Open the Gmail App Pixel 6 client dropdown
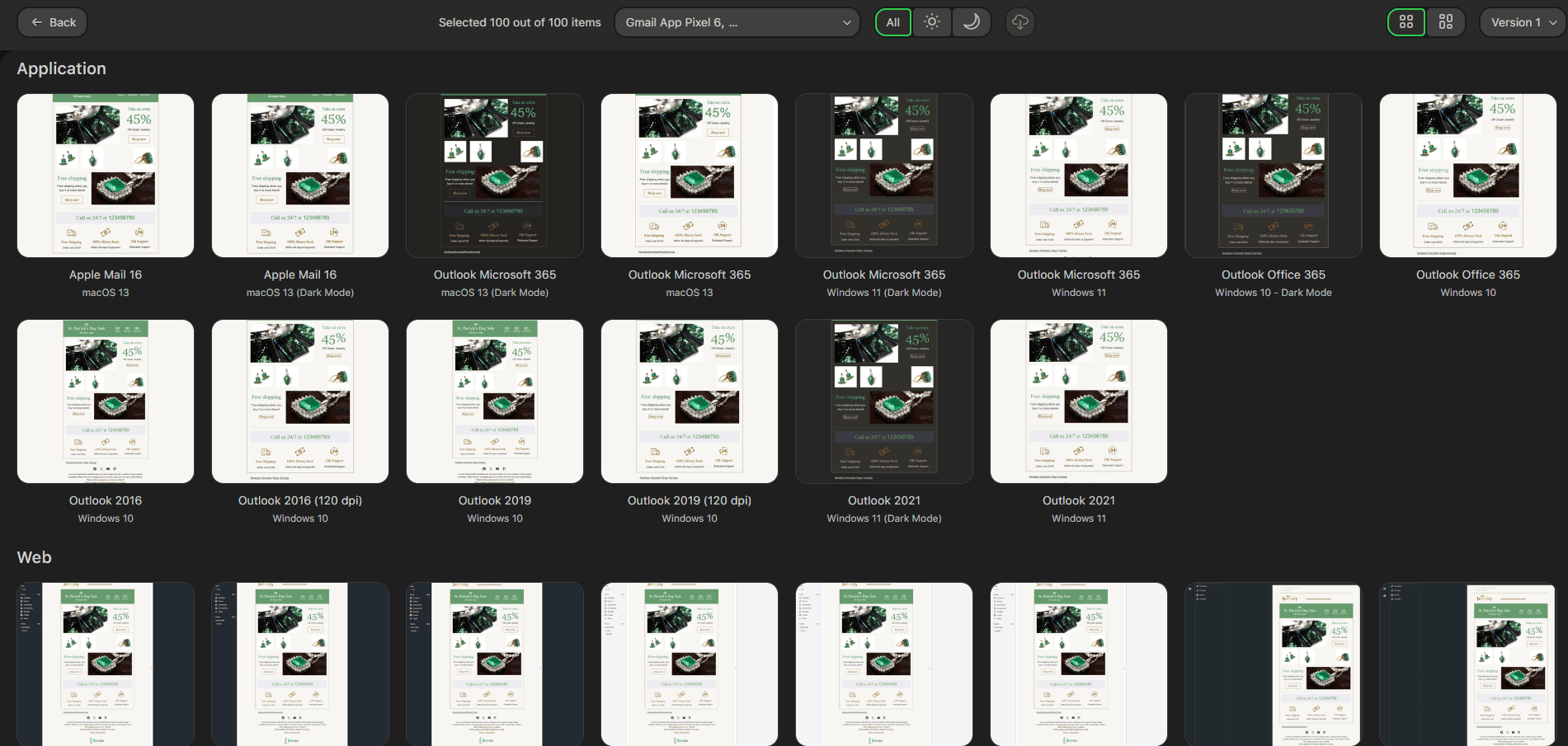This screenshot has width=1568, height=746. pos(737,22)
